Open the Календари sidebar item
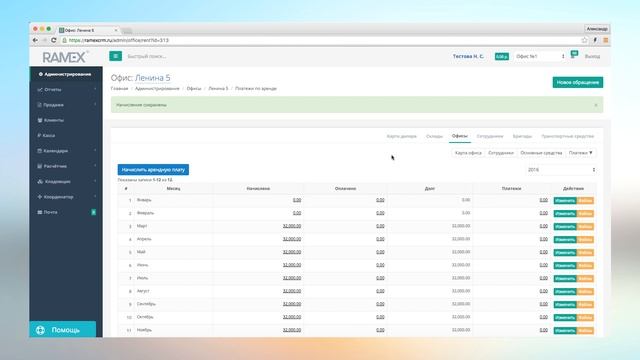Screen dimensions: 640x360 66,151
